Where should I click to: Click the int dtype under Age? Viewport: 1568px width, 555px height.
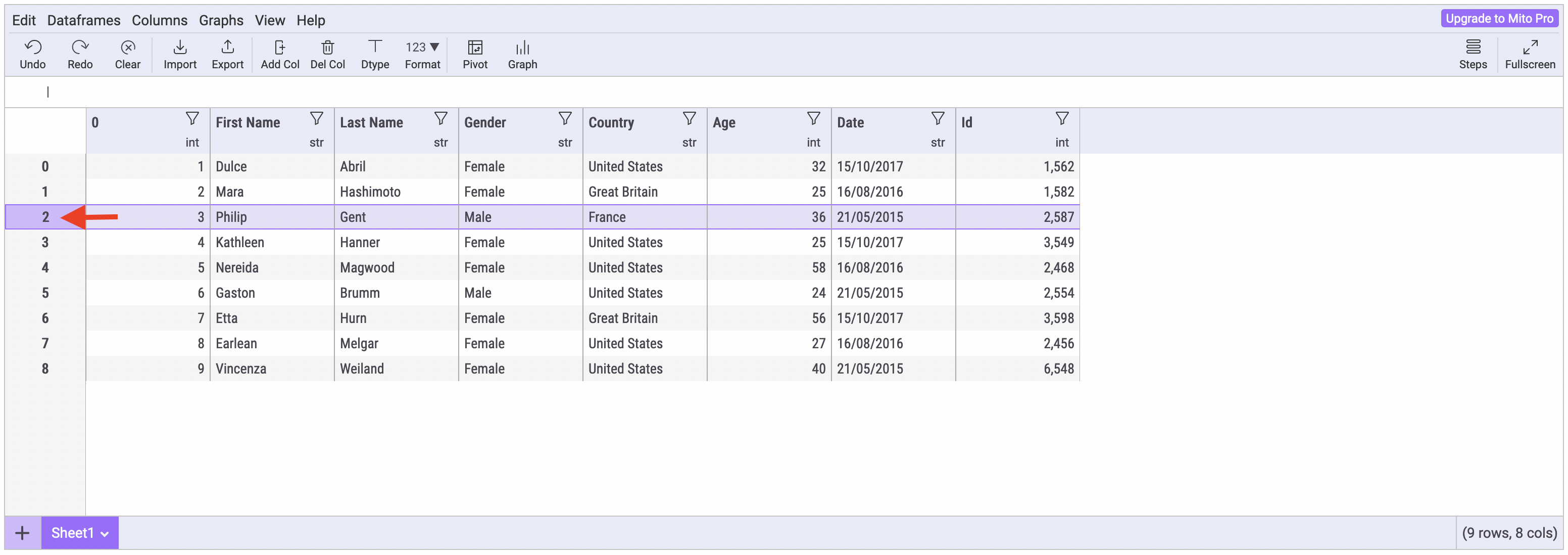[813, 143]
